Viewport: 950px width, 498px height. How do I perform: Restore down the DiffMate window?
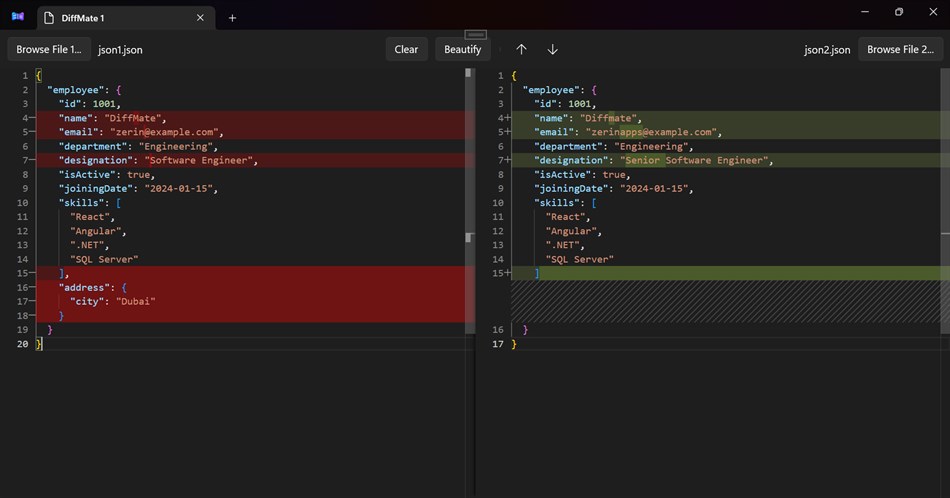[899, 12]
